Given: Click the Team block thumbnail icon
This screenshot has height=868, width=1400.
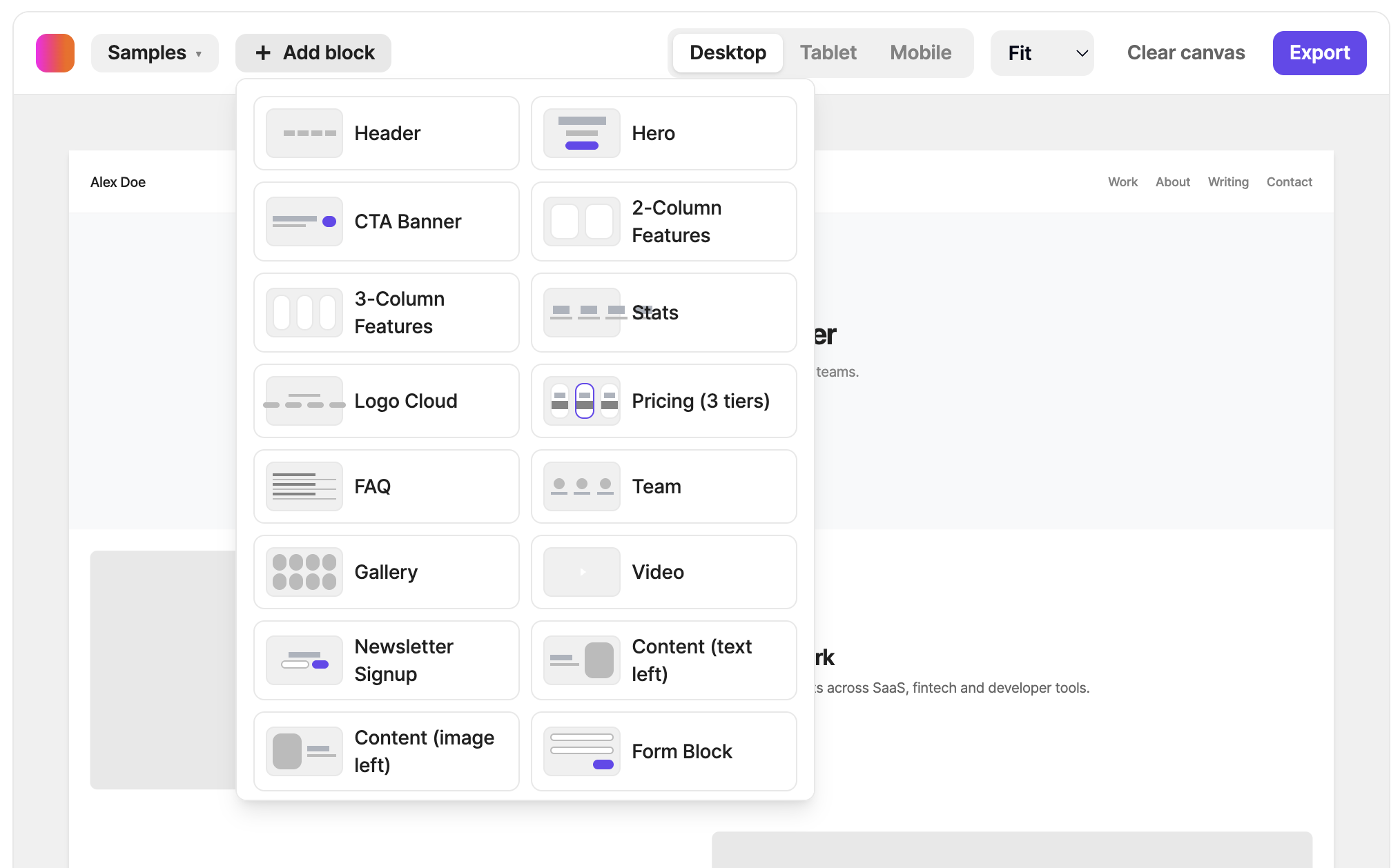Looking at the screenshot, I should [582, 486].
